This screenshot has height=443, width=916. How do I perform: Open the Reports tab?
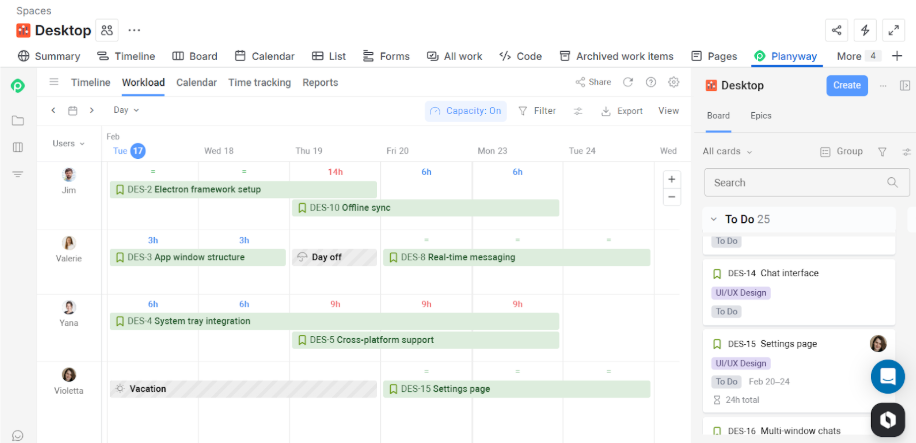(x=320, y=82)
